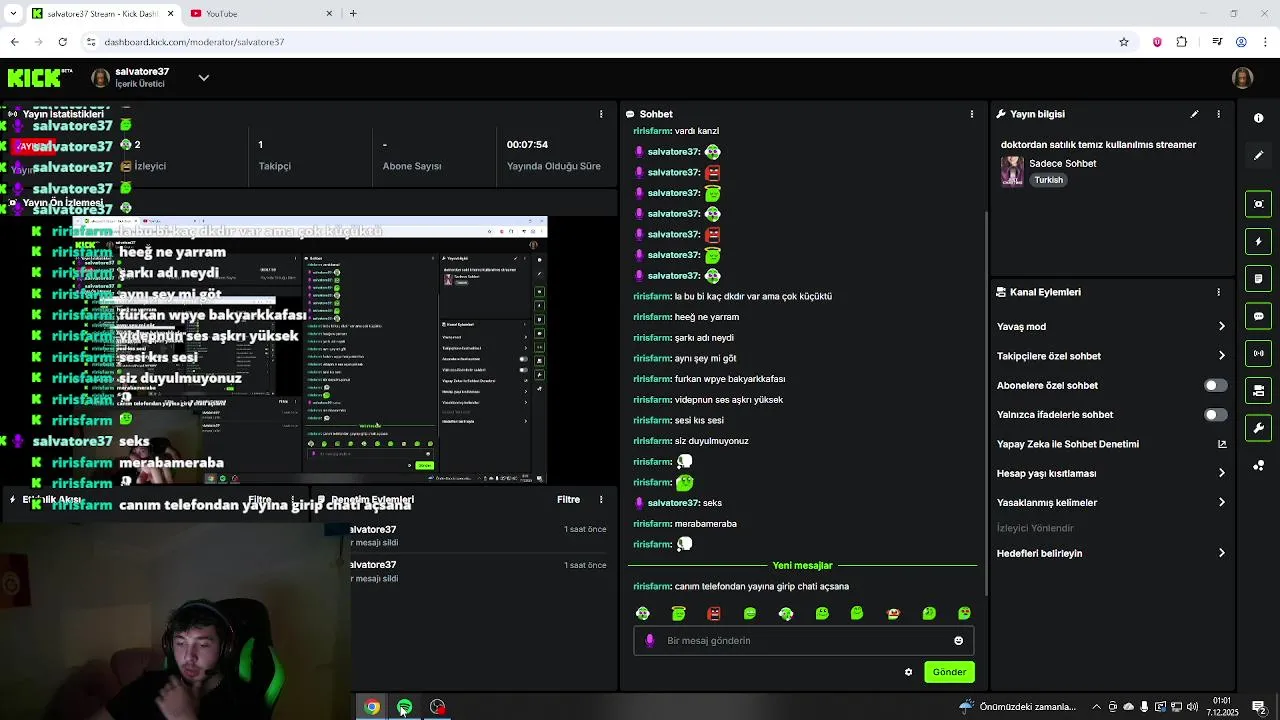This screenshot has width=1280, height=720.
Task: Click the first white-headed emote in the quick bar
Action: (x=643, y=613)
